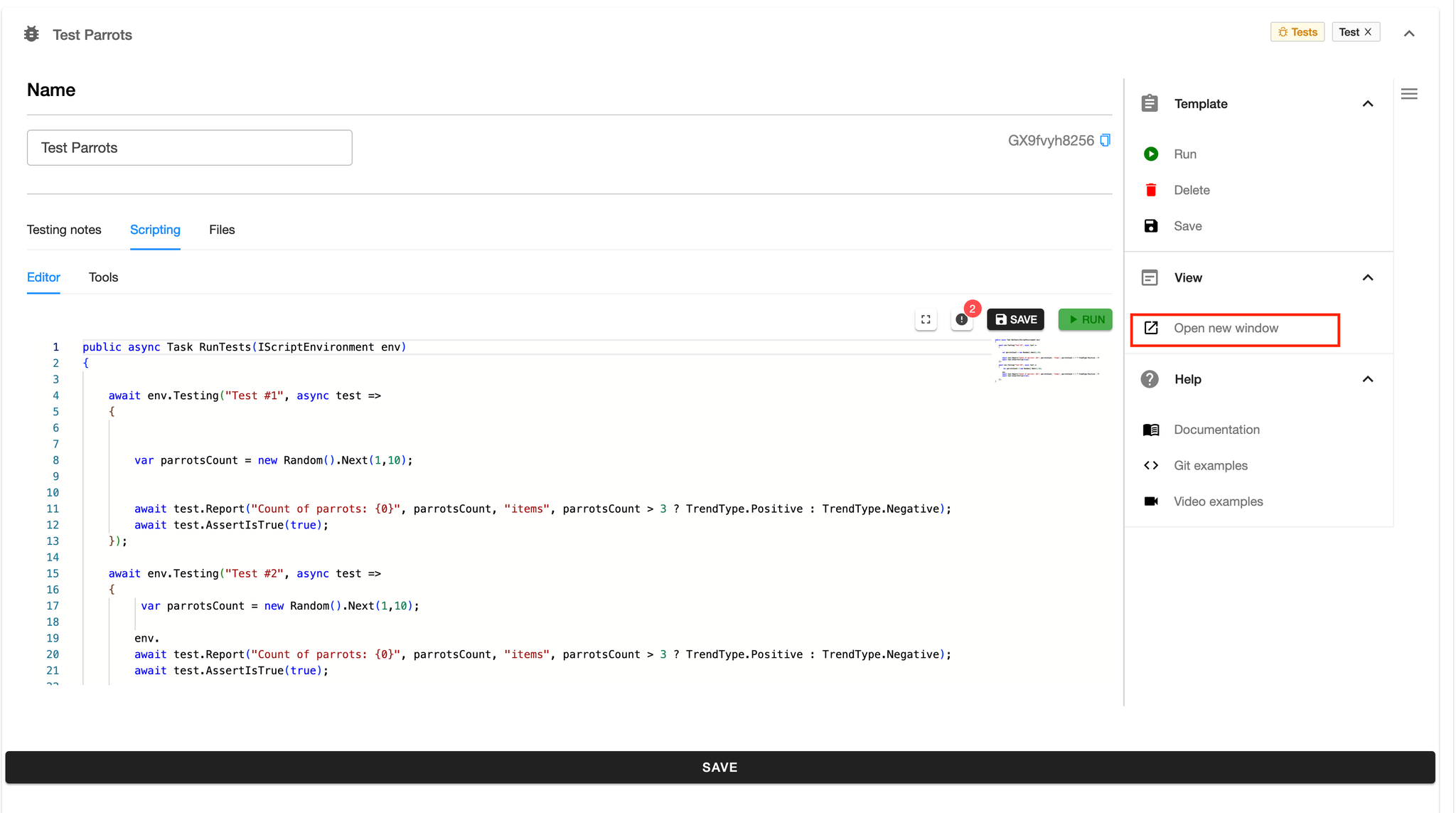The width and height of the screenshot is (1456, 813).
Task: Collapse the Template section
Action: pos(1367,104)
